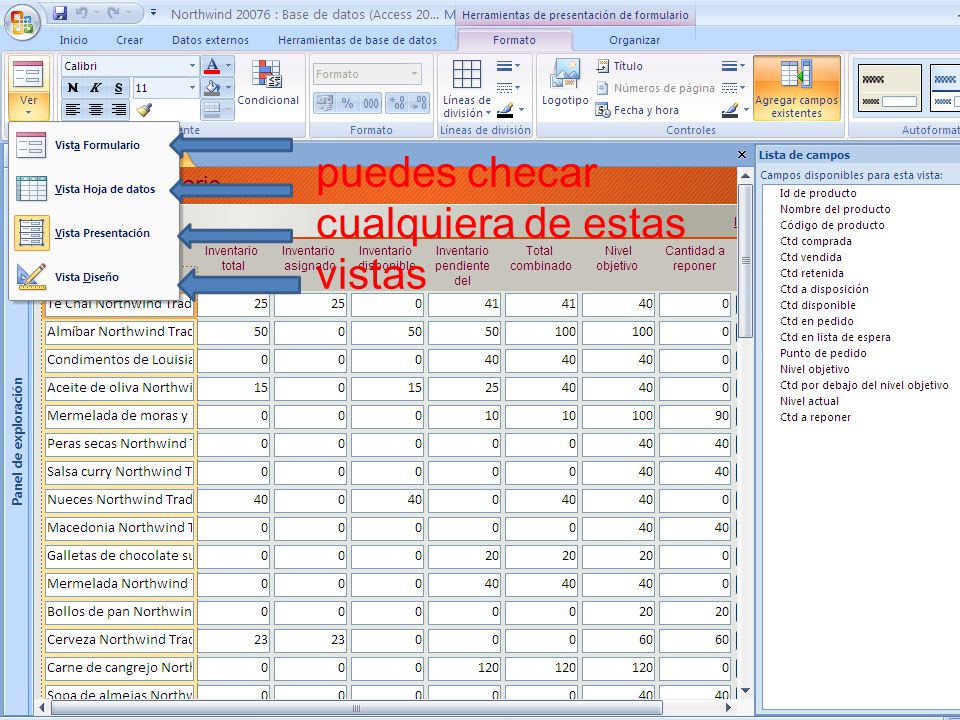Click Nueces Northwind product name field
Viewport: 960px width, 720px height.
119,500
